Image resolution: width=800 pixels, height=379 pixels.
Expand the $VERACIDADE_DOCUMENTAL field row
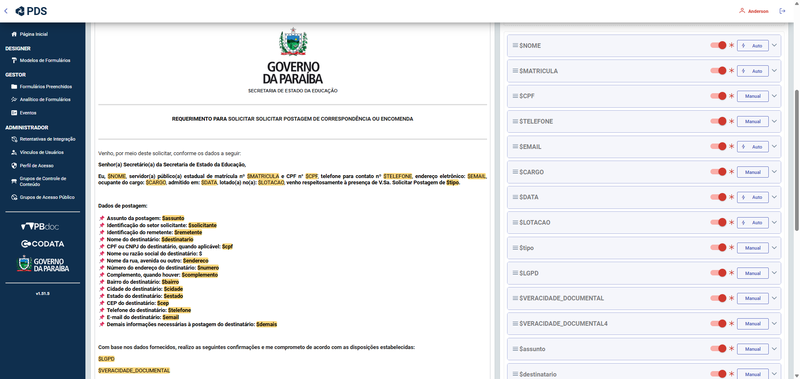[774, 298]
